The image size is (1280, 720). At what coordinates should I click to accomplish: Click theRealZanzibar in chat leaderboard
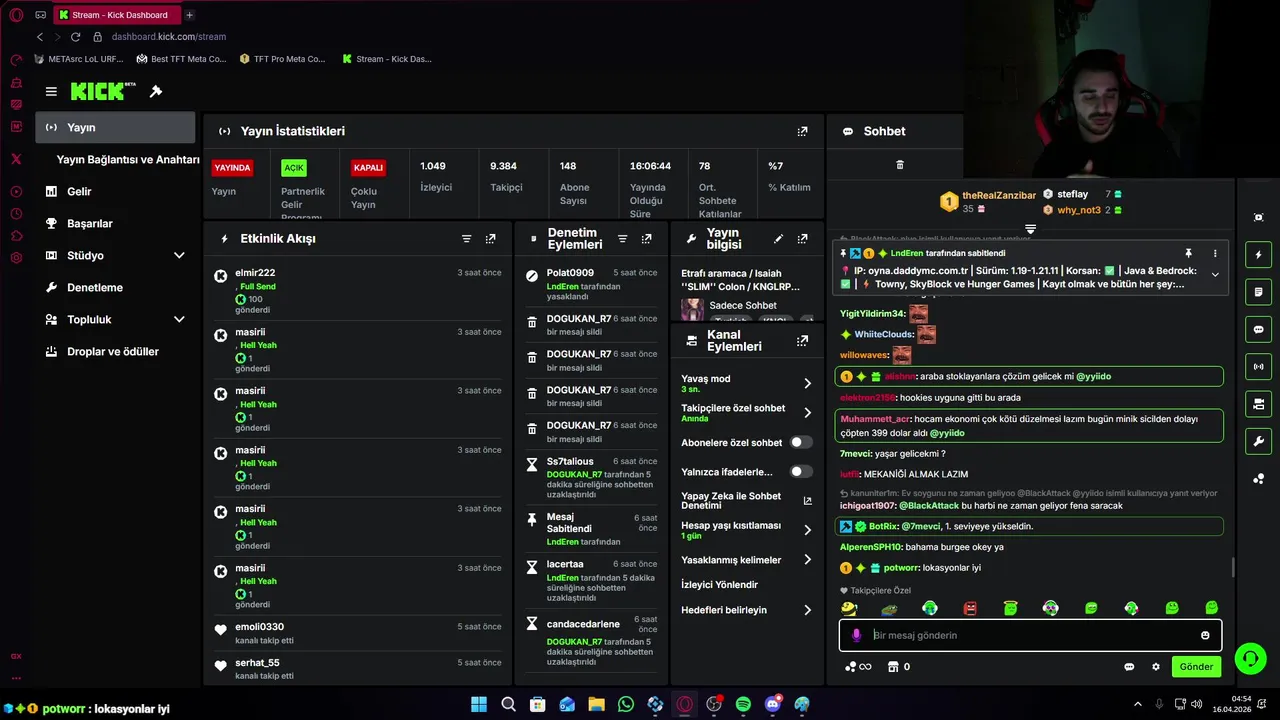pyautogui.click(x=999, y=195)
